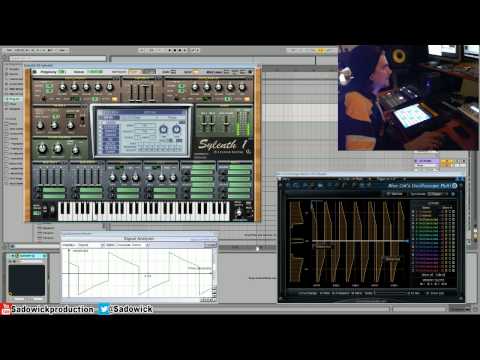
Task: Adjust Oscillator A1 Stereo knob
Action: [x=98, y=88]
